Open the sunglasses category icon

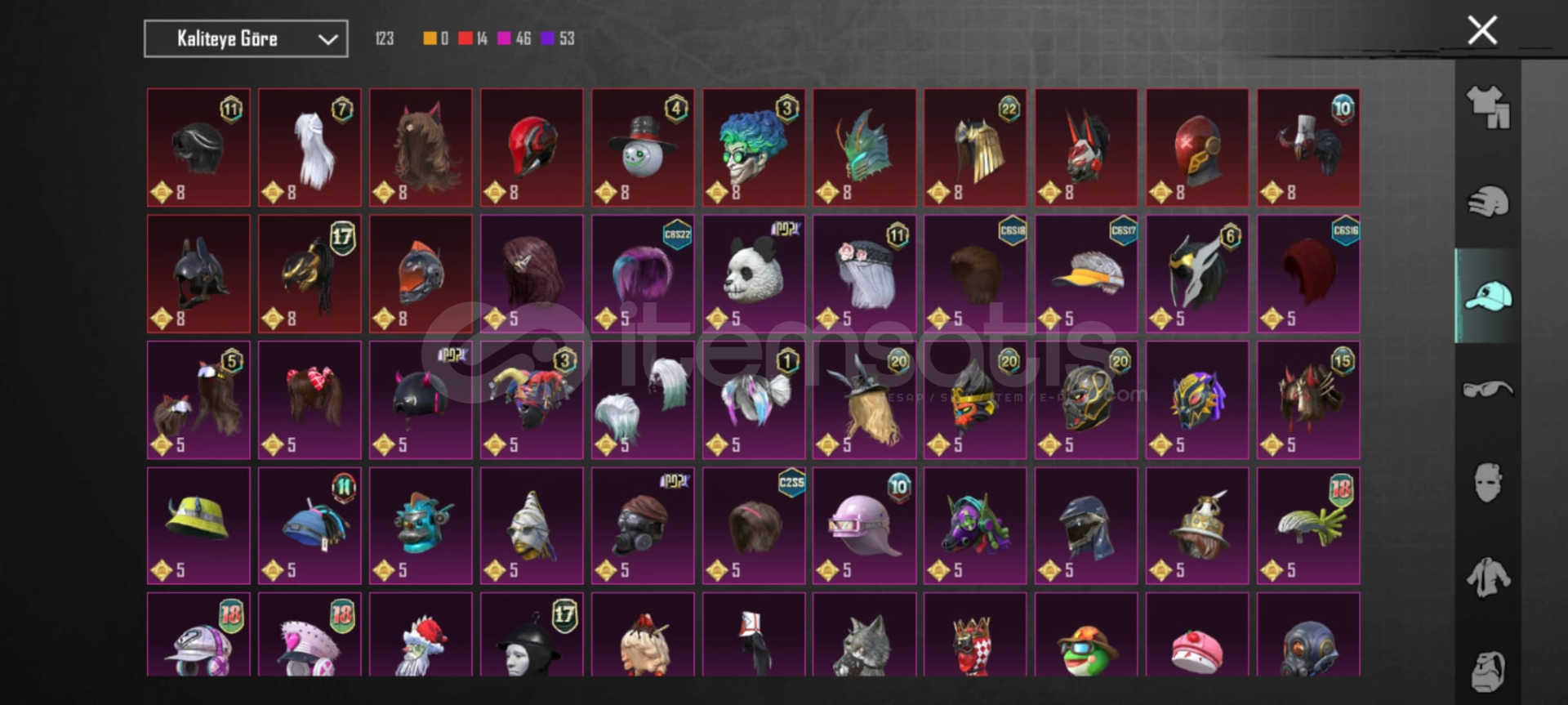(x=1488, y=389)
